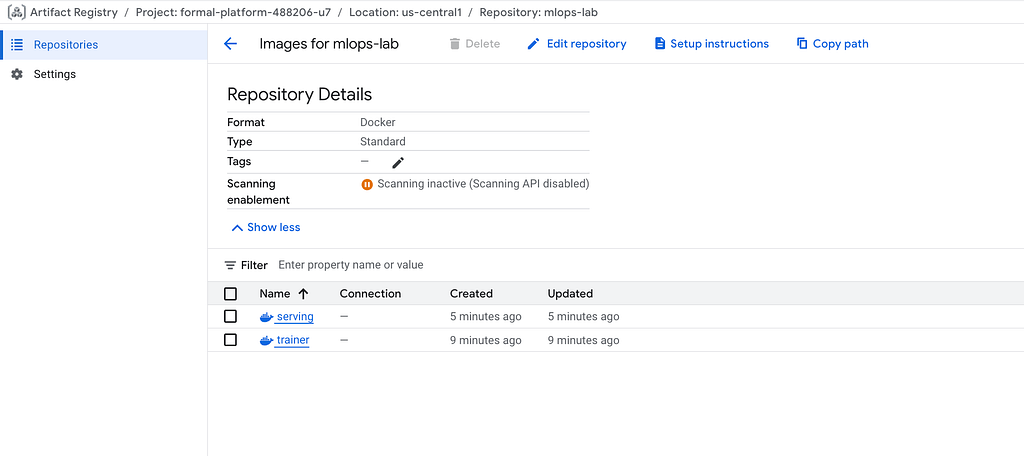This screenshot has height=456, width=1024.
Task: Click the Project formal-platform-488206-u7 breadcrumb
Action: [x=233, y=12]
